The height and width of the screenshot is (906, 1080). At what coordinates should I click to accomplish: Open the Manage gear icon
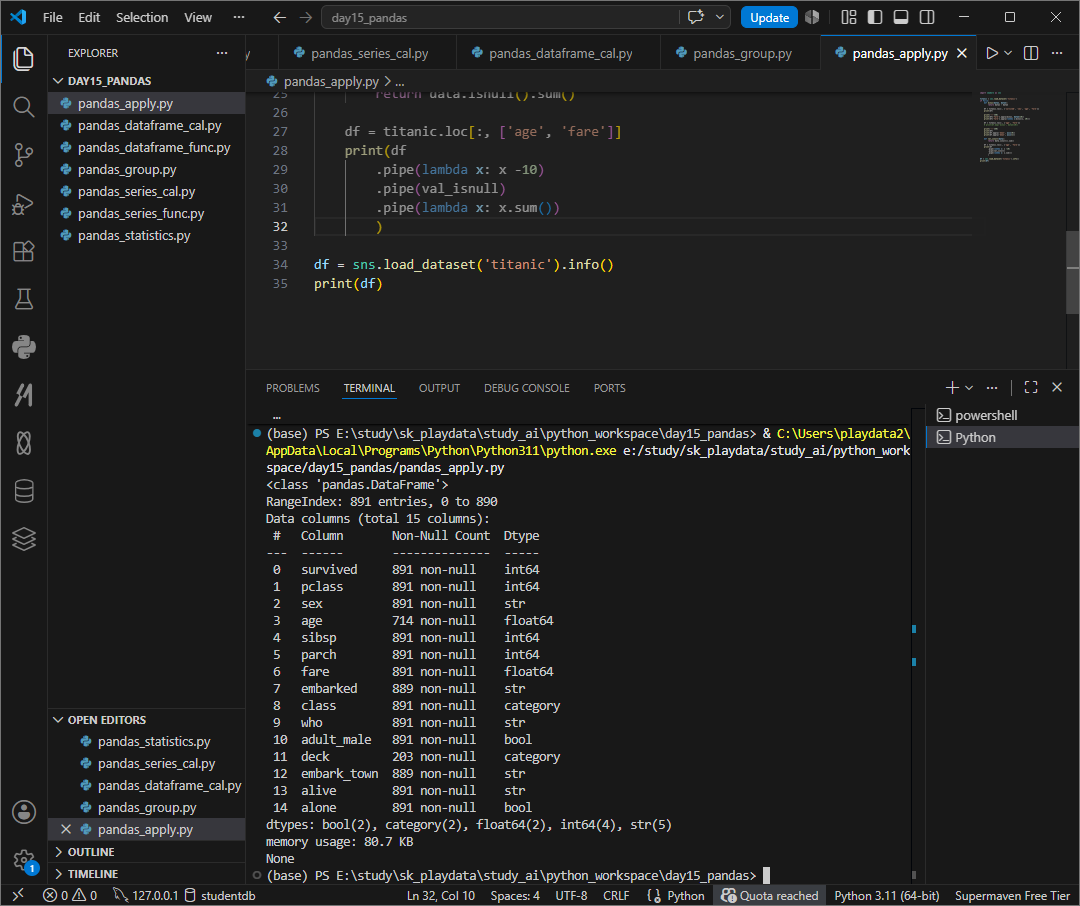click(23, 859)
